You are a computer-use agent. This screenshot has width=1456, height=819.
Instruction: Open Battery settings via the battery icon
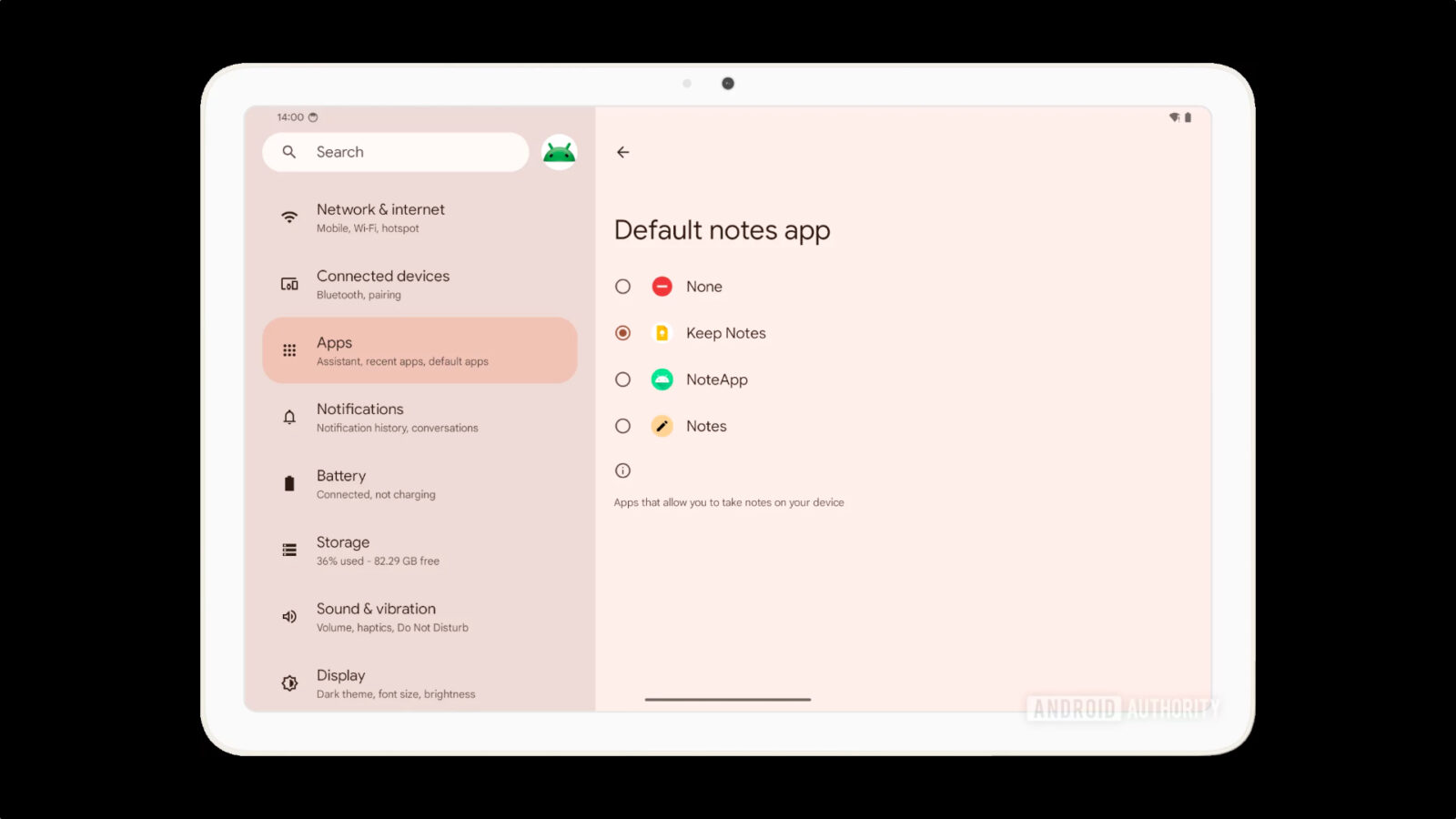(x=288, y=482)
